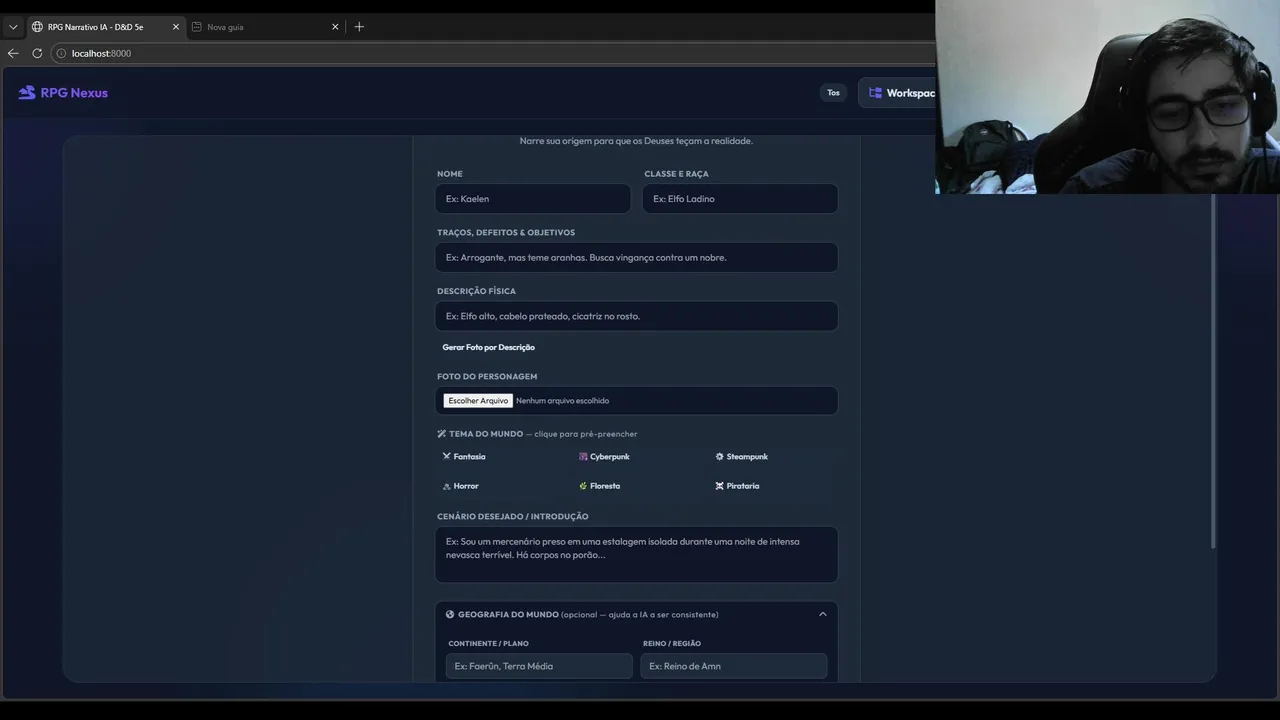The image size is (1280, 720).
Task: Reload the page with the refresh icon
Action: click(37, 53)
